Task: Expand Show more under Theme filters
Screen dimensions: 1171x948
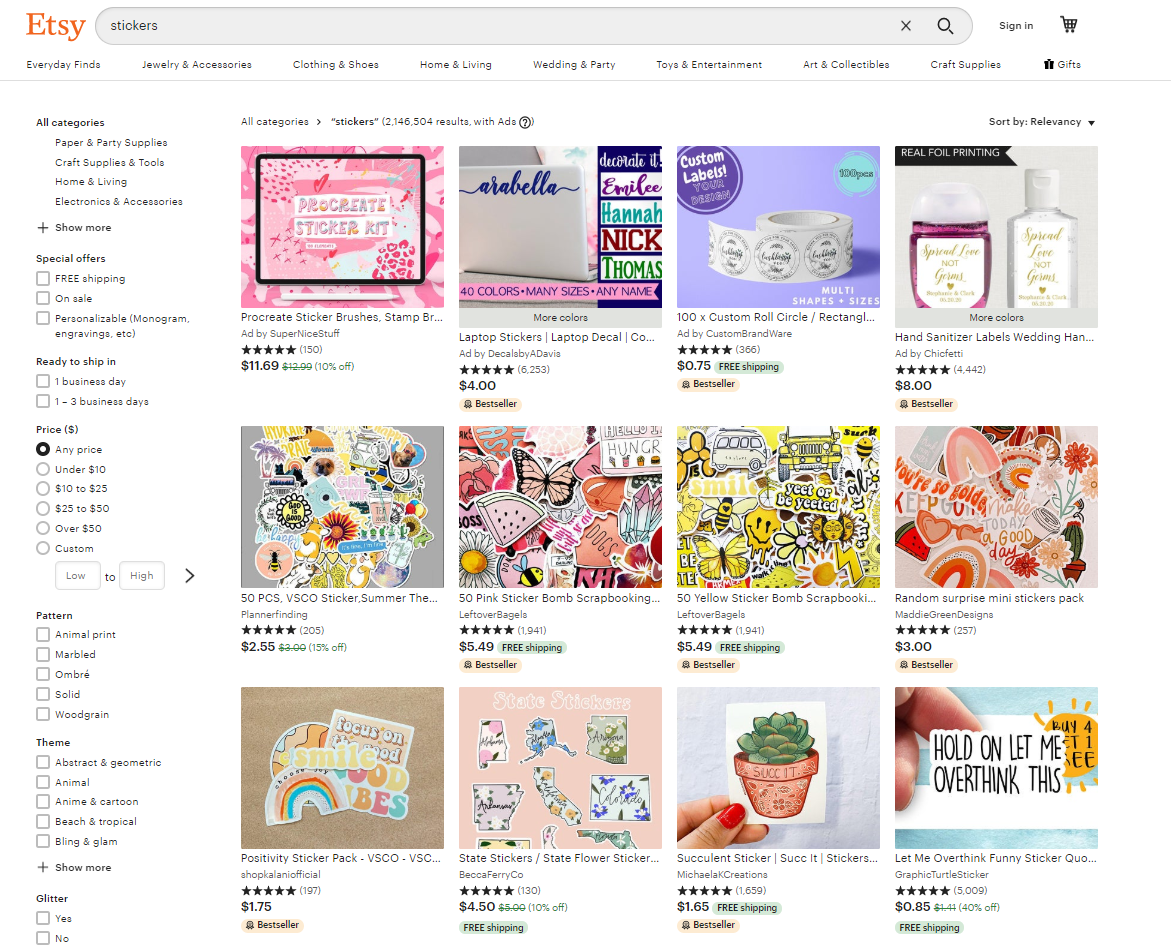Action: pos(75,867)
